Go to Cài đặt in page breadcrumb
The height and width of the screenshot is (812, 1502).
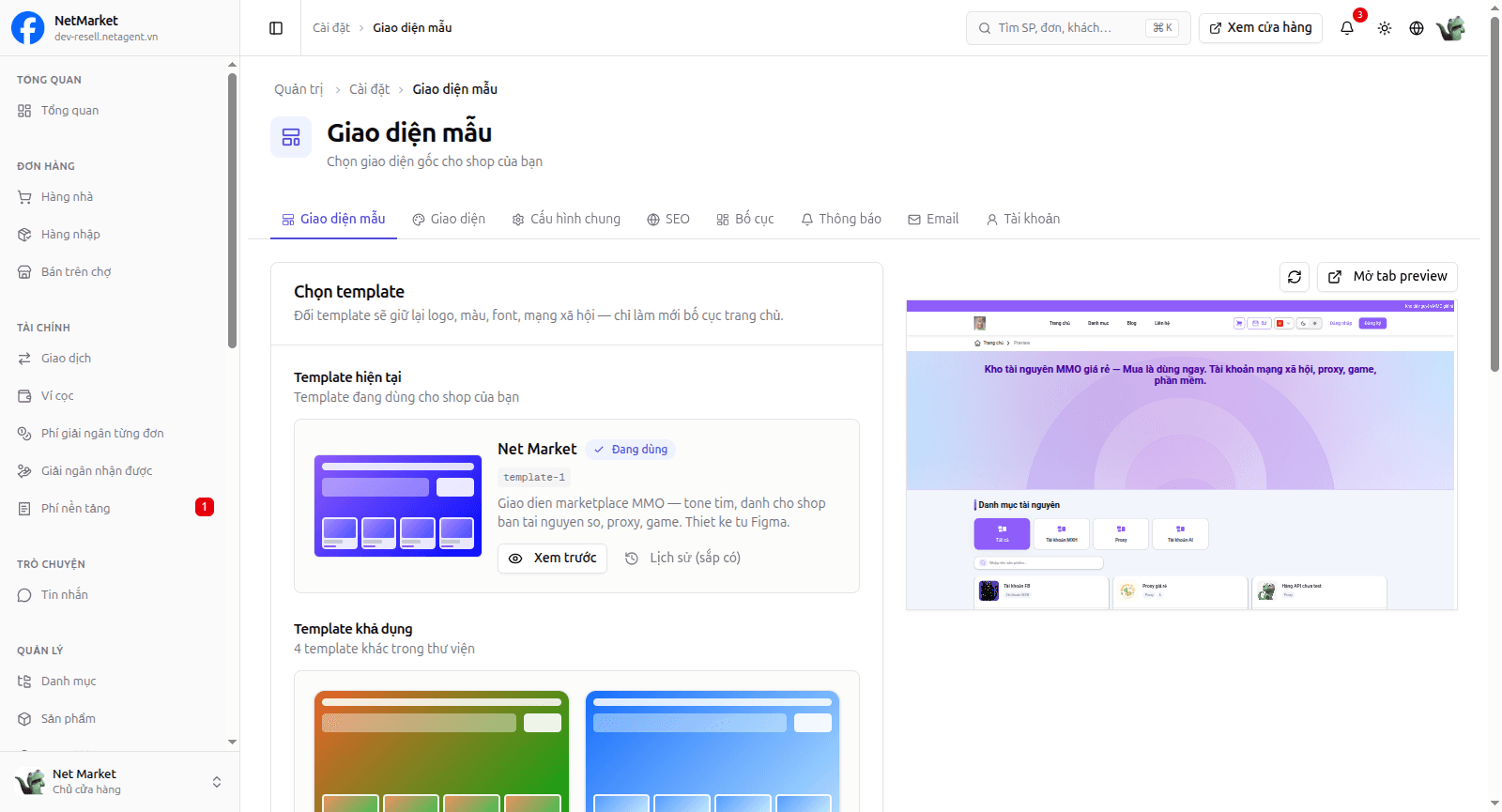[x=369, y=89]
